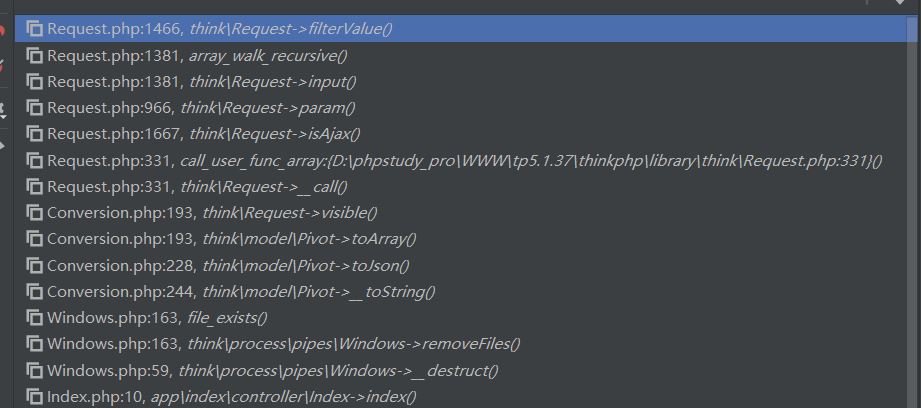Click frame icon beside array_walk_recursive()
921x408 pixels.
35,55
